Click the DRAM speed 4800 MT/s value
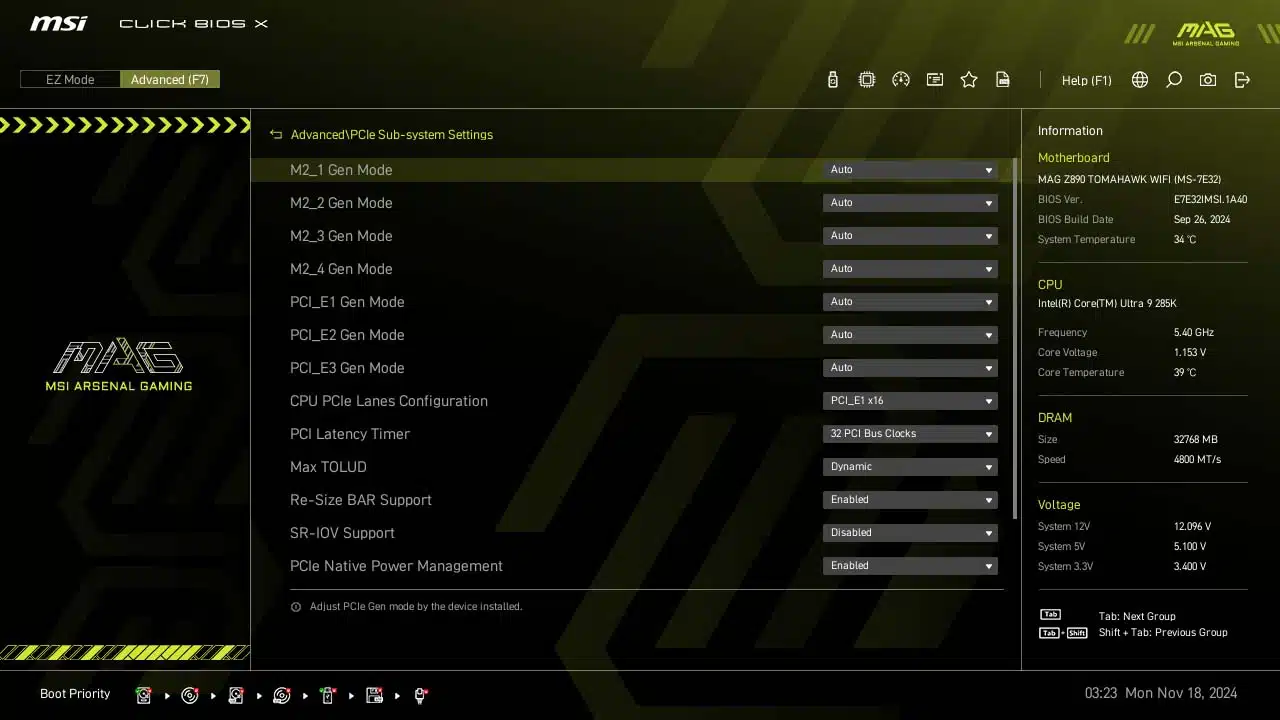The width and height of the screenshot is (1280, 720). pos(1197,460)
